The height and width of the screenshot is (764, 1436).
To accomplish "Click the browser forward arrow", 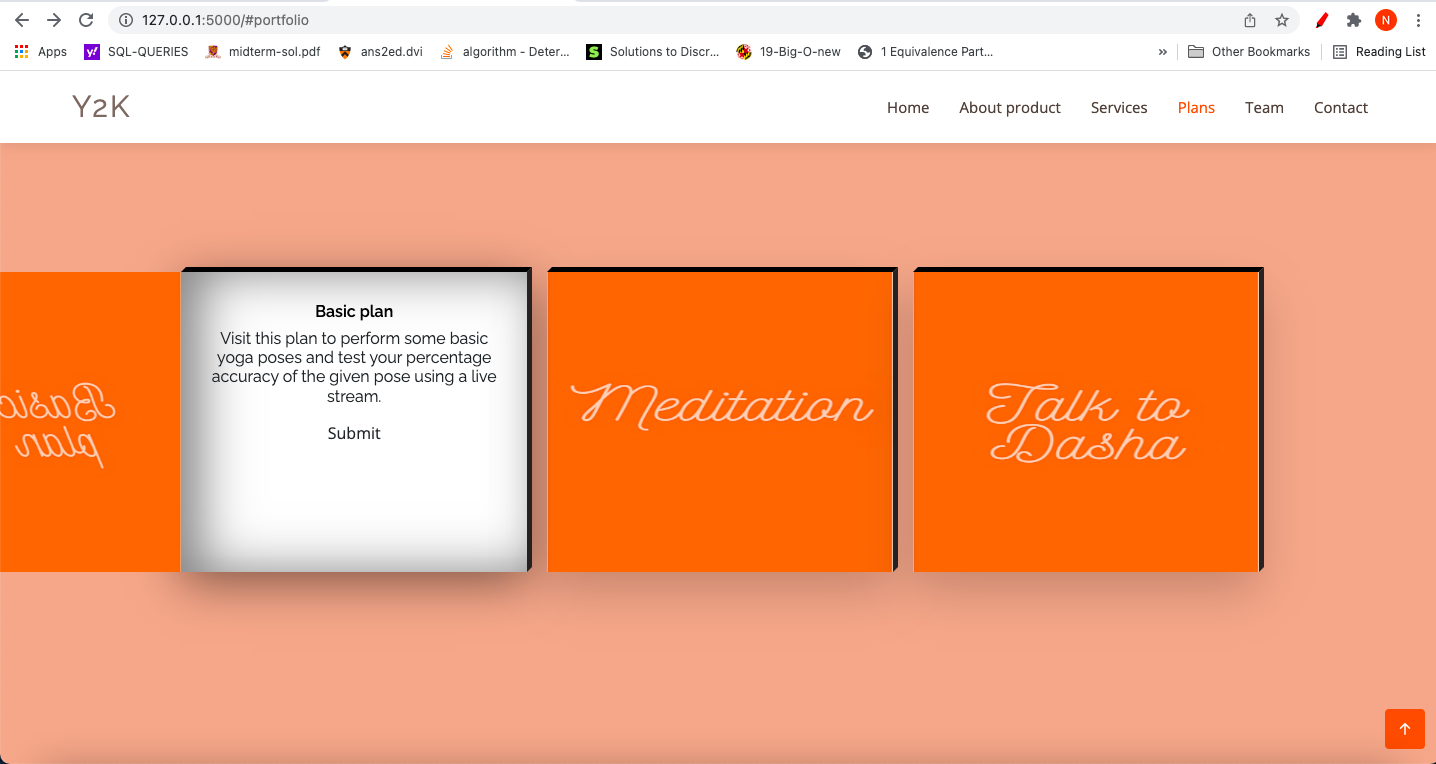I will coord(54,20).
